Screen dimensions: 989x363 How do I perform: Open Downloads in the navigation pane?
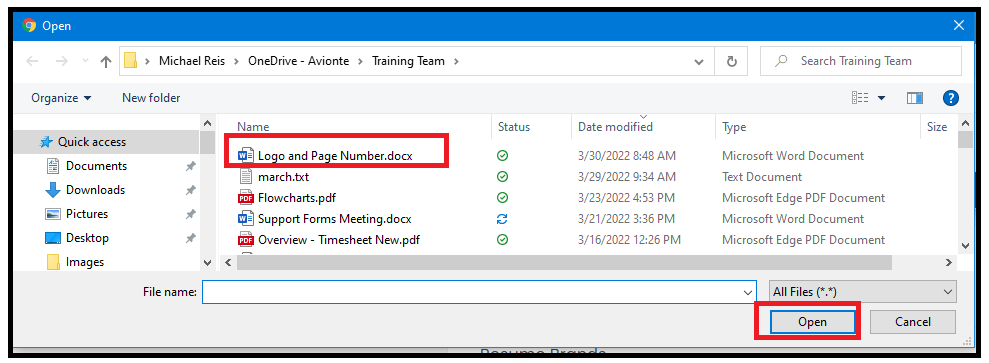coord(95,190)
